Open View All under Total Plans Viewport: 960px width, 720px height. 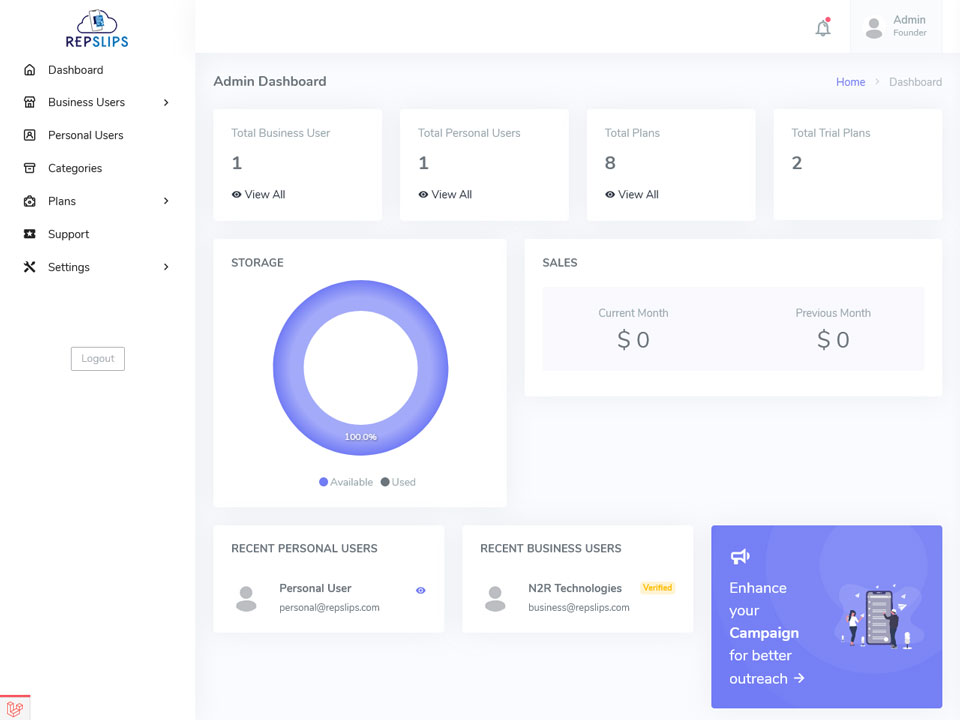pyautogui.click(x=632, y=194)
